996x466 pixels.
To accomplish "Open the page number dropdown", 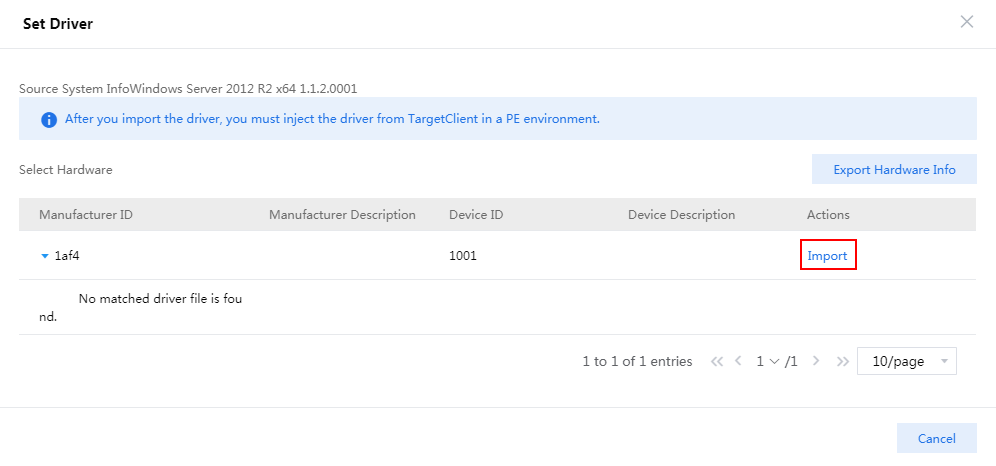I will 767,361.
